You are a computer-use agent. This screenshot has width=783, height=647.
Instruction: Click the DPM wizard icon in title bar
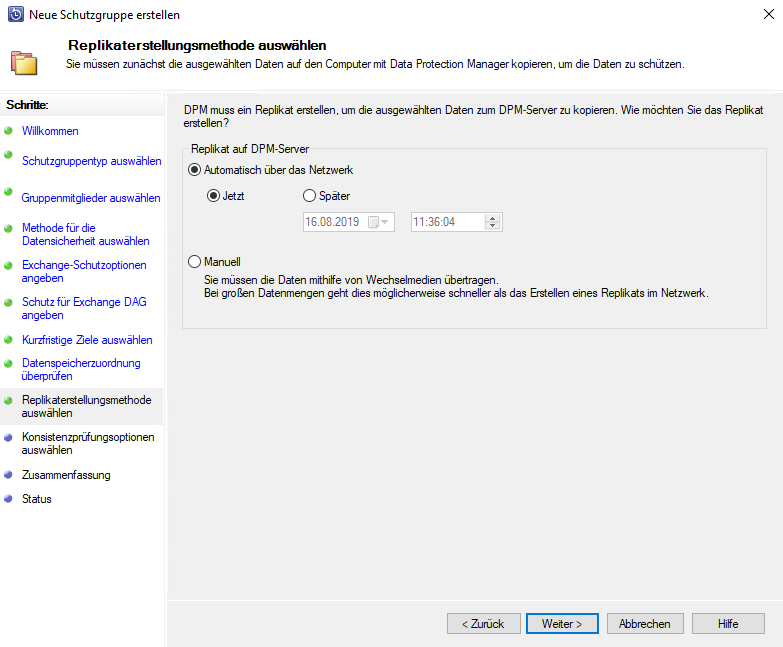pyautogui.click(x=15, y=14)
